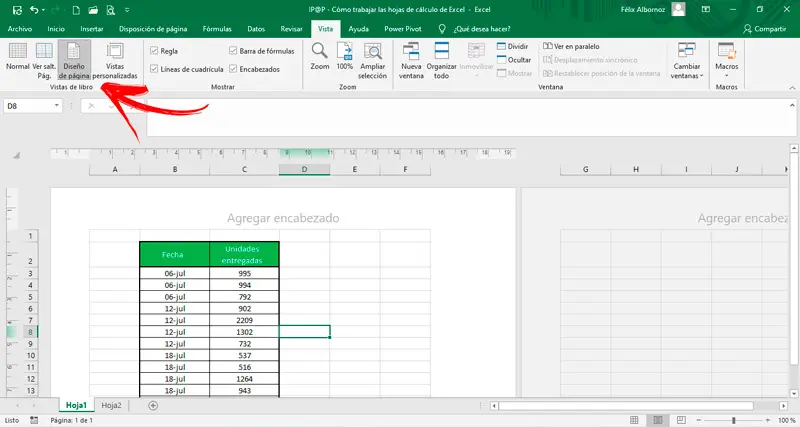Customize the quick access toolbar dropdown
The image size is (800, 427).
pos(127,10)
